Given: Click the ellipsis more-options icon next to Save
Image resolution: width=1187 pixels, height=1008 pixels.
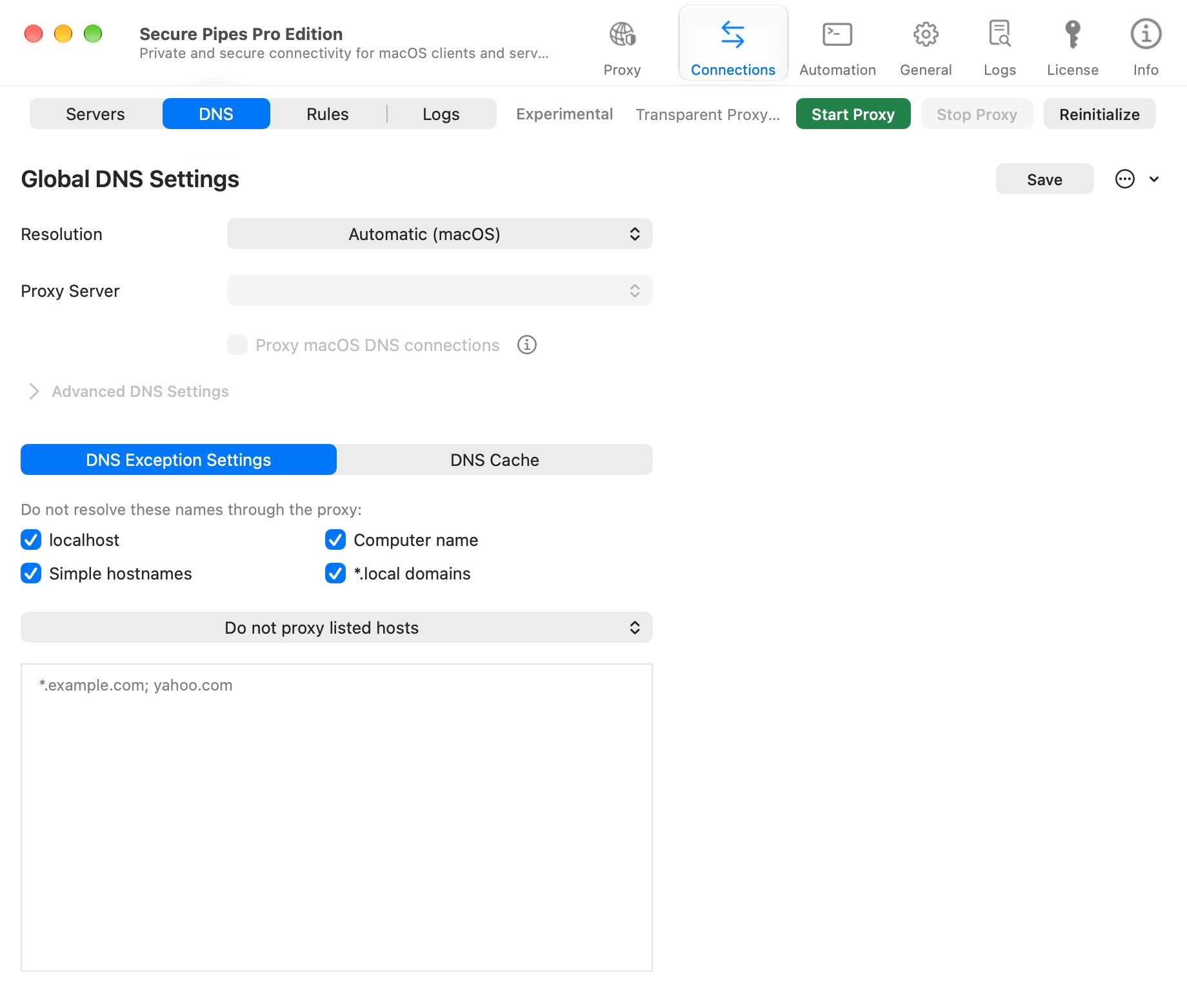Looking at the screenshot, I should [1124, 179].
